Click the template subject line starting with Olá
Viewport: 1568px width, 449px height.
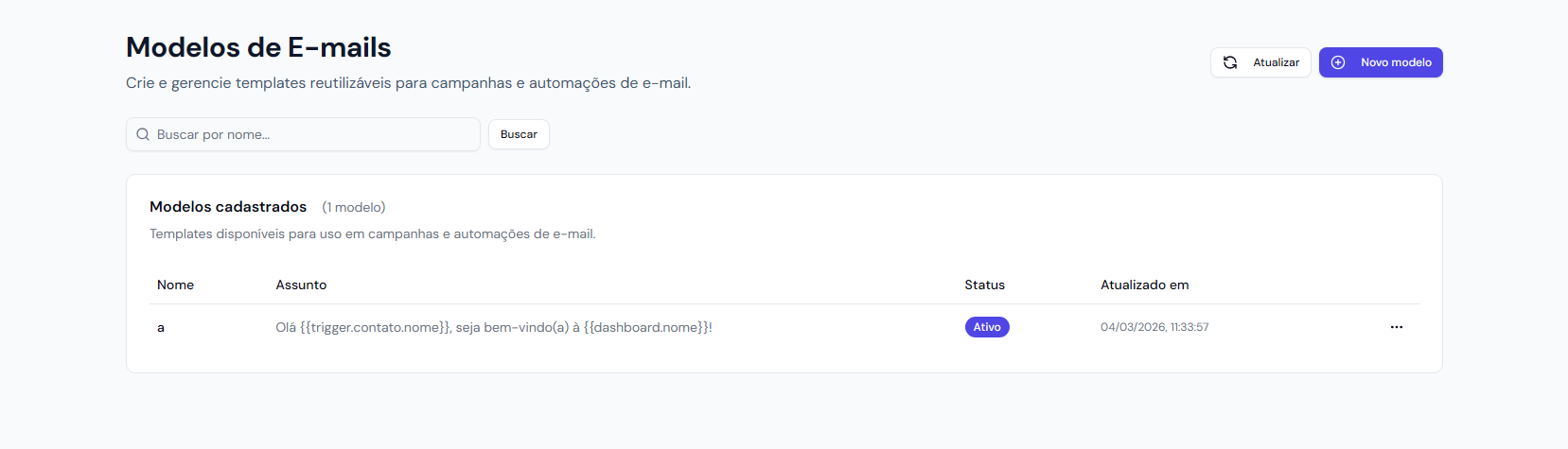pos(493,327)
